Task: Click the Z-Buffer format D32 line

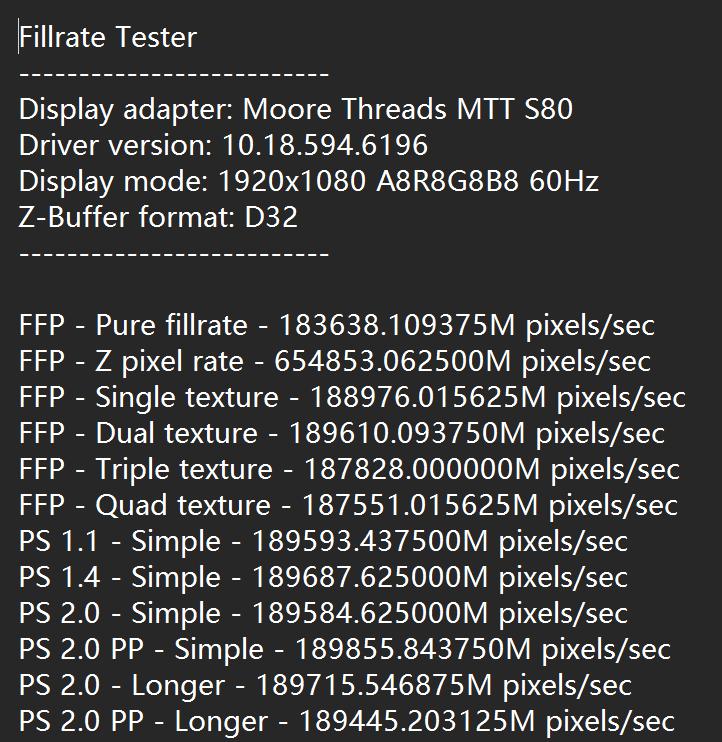Action: point(158,217)
